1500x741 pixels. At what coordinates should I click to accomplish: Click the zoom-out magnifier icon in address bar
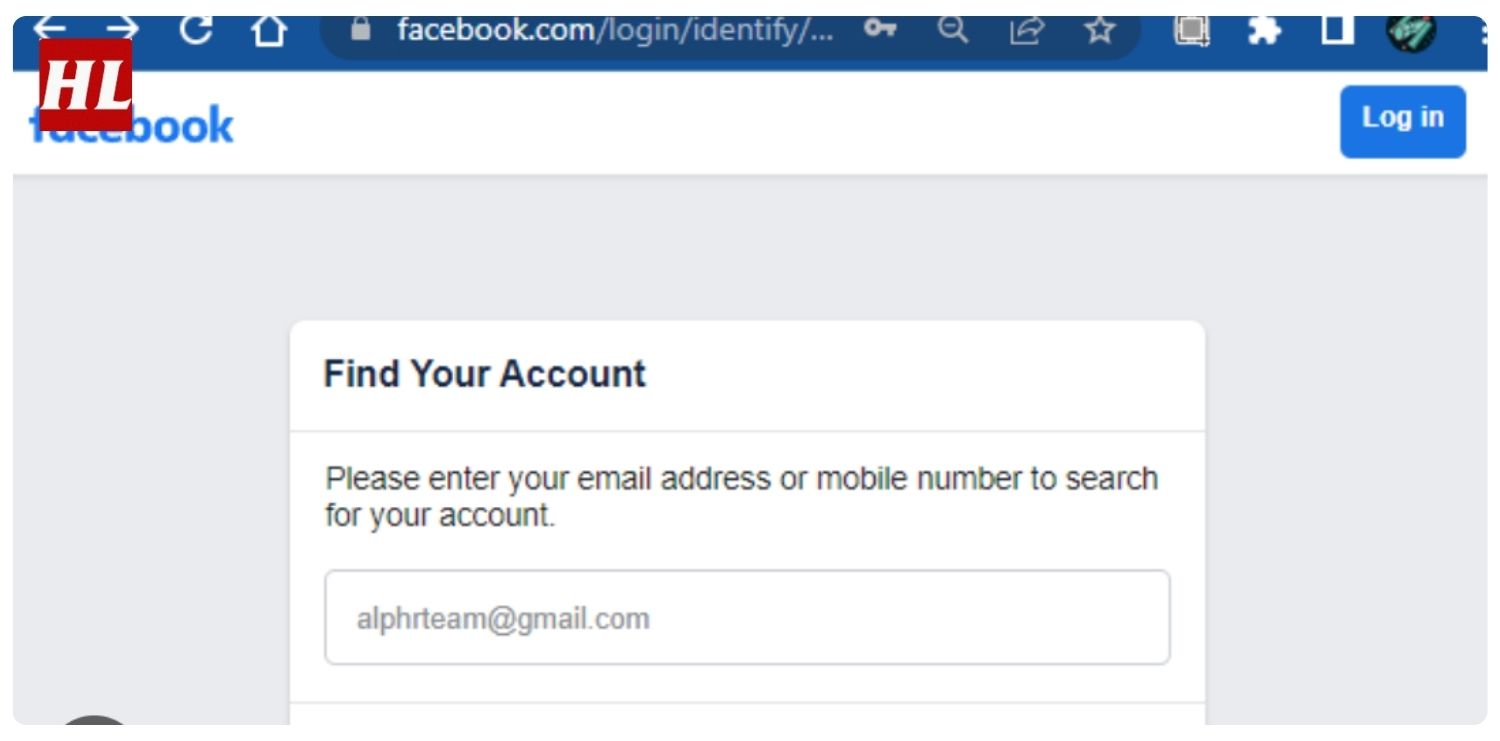tap(953, 30)
